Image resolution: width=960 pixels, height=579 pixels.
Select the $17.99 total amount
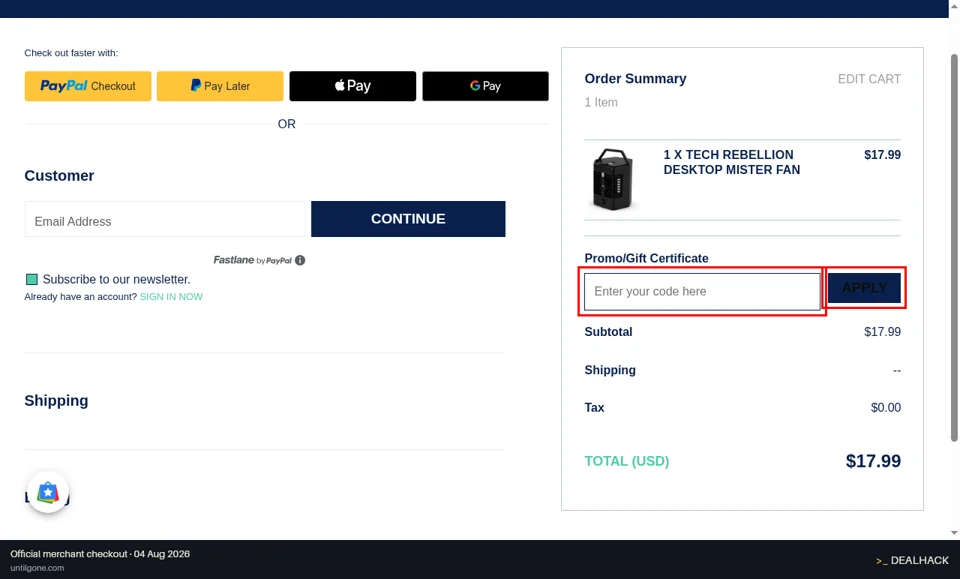873,461
